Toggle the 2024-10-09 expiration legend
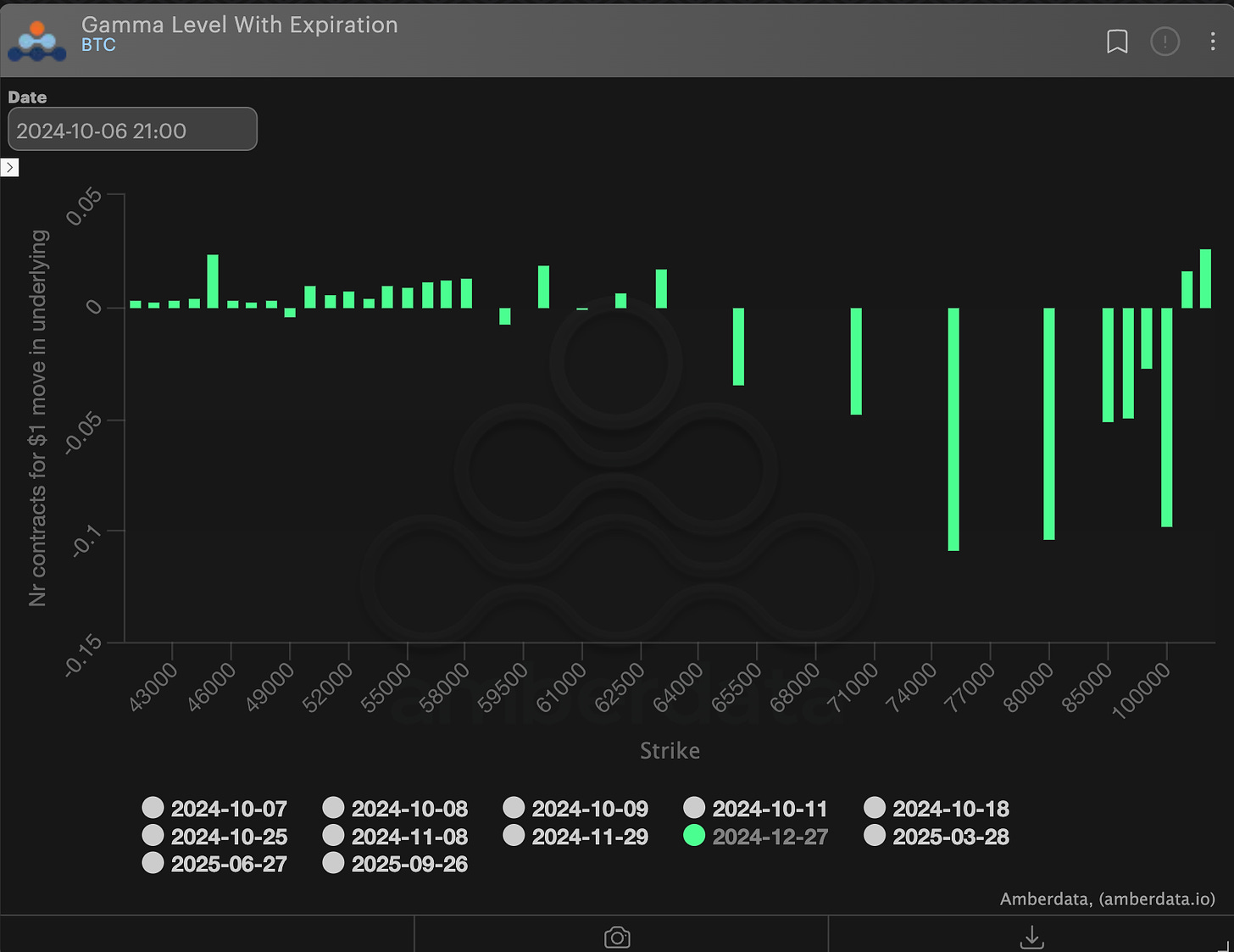 [576, 808]
